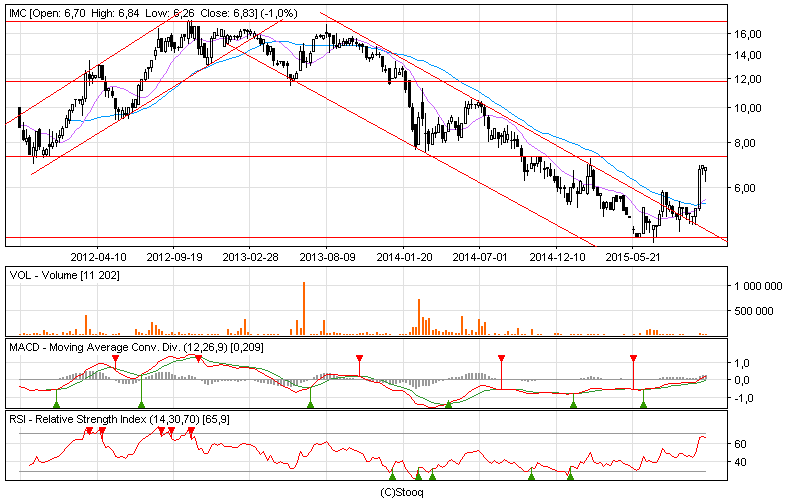The image size is (800, 500).
Task: Click the first green MACD buy triangle
Action: pos(57,405)
